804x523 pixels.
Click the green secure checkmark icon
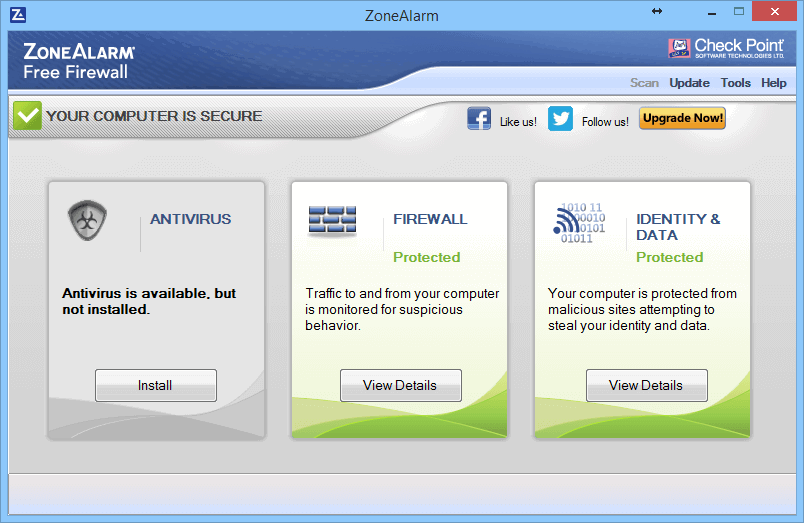point(27,115)
